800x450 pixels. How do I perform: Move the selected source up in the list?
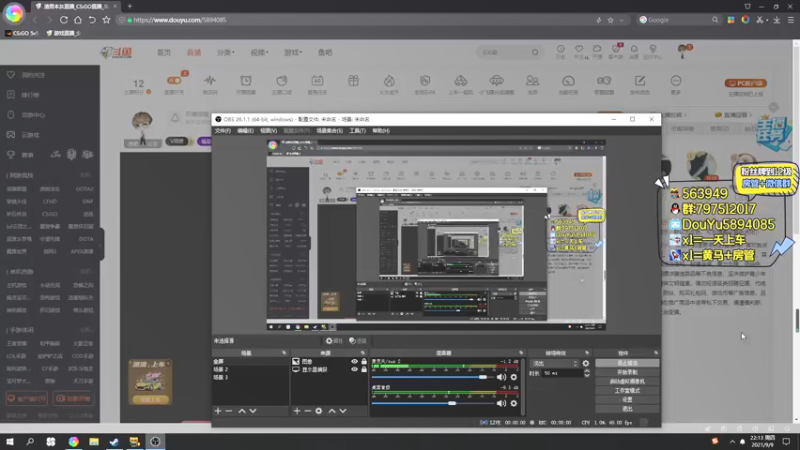point(332,411)
